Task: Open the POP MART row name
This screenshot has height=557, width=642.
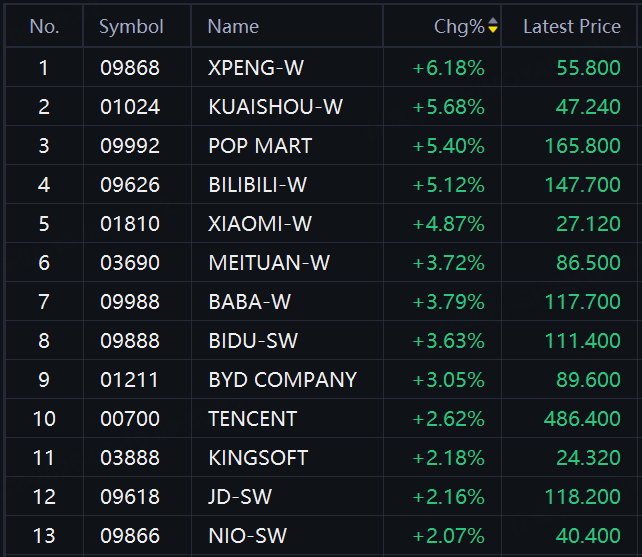Action: (x=260, y=146)
